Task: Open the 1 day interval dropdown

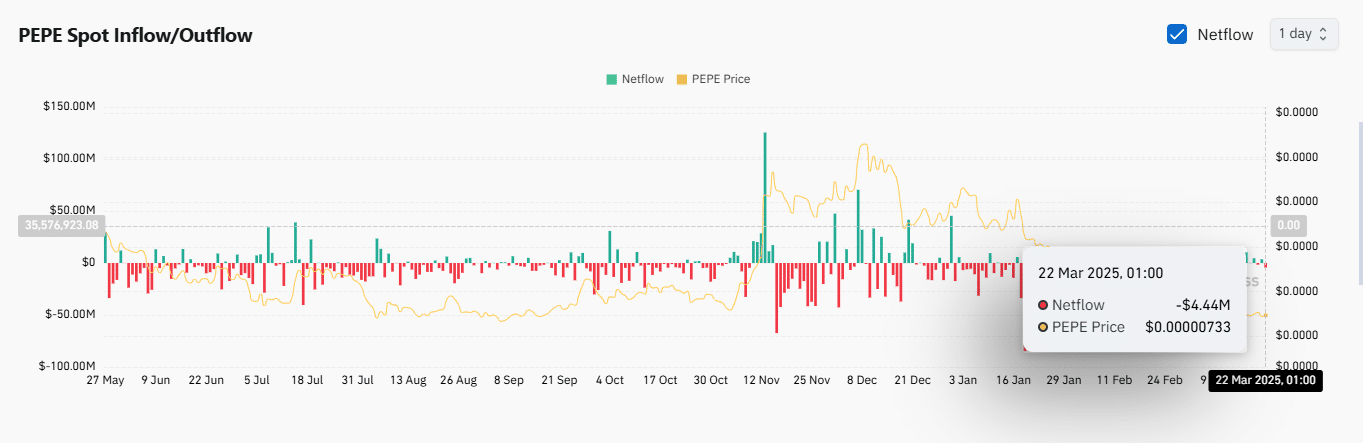Action: click(x=1302, y=34)
